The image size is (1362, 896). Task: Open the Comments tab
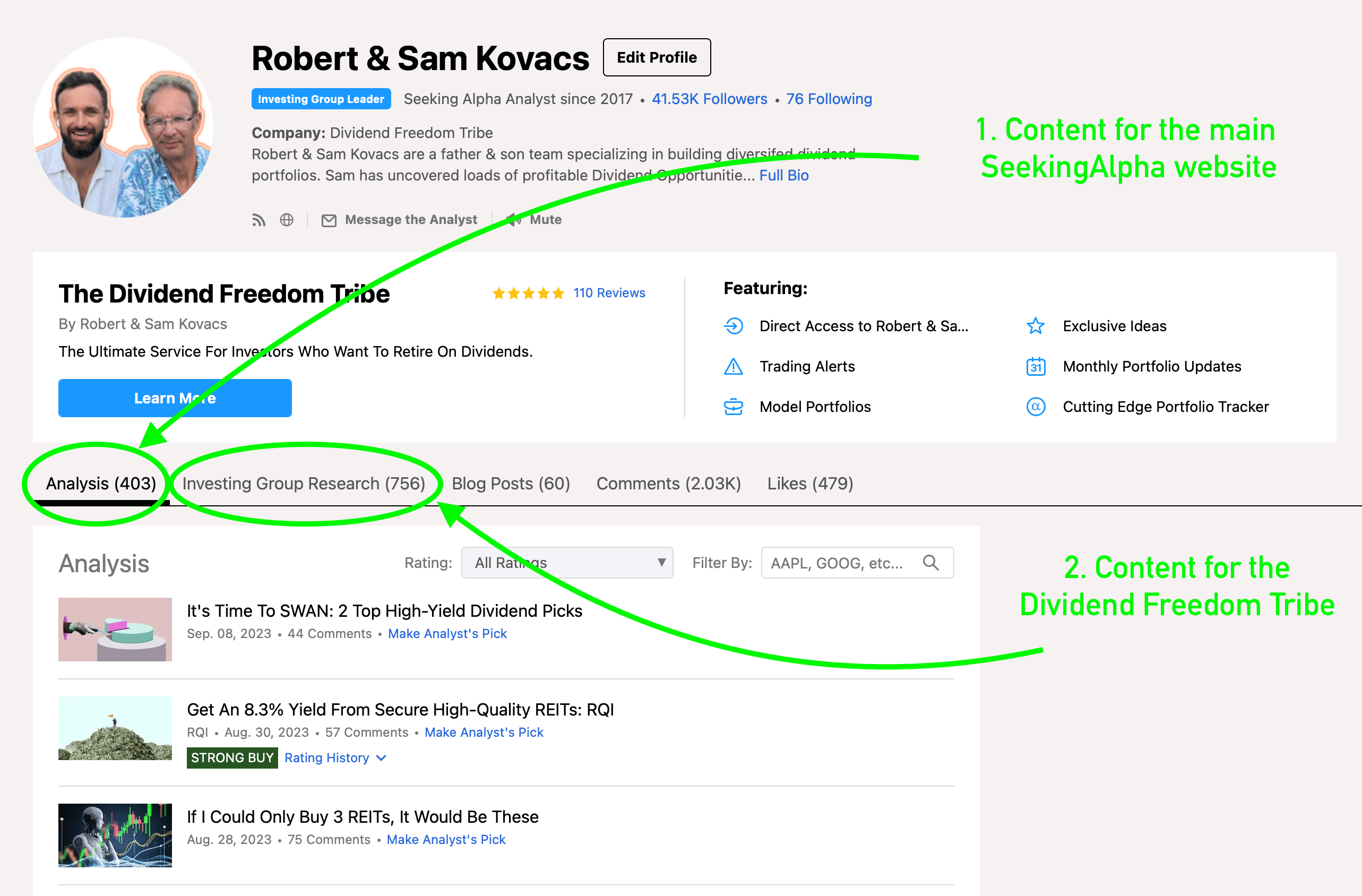(668, 484)
